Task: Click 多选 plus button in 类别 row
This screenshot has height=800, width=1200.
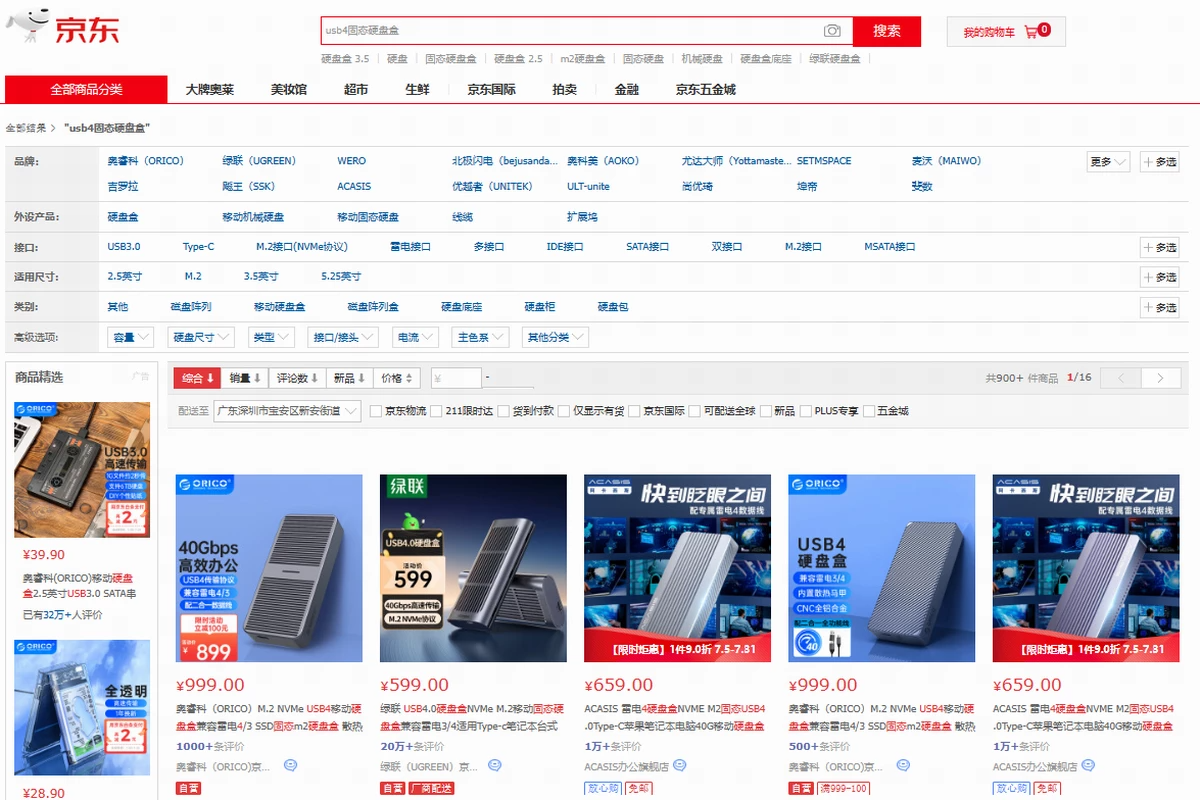Action: click(1160, 307)
